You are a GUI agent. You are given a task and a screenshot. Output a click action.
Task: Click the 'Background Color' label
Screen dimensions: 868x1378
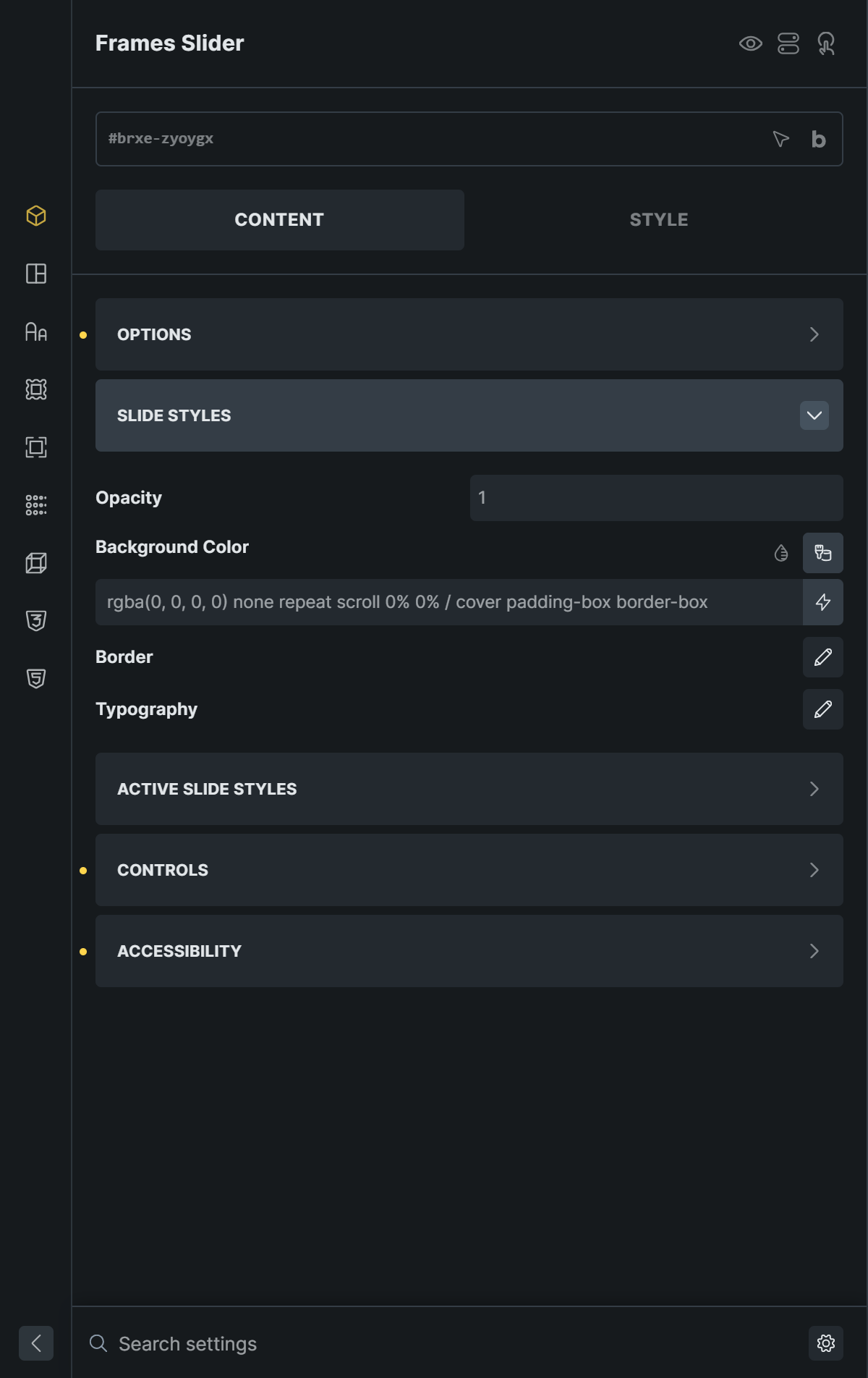[x=172, y=547]
